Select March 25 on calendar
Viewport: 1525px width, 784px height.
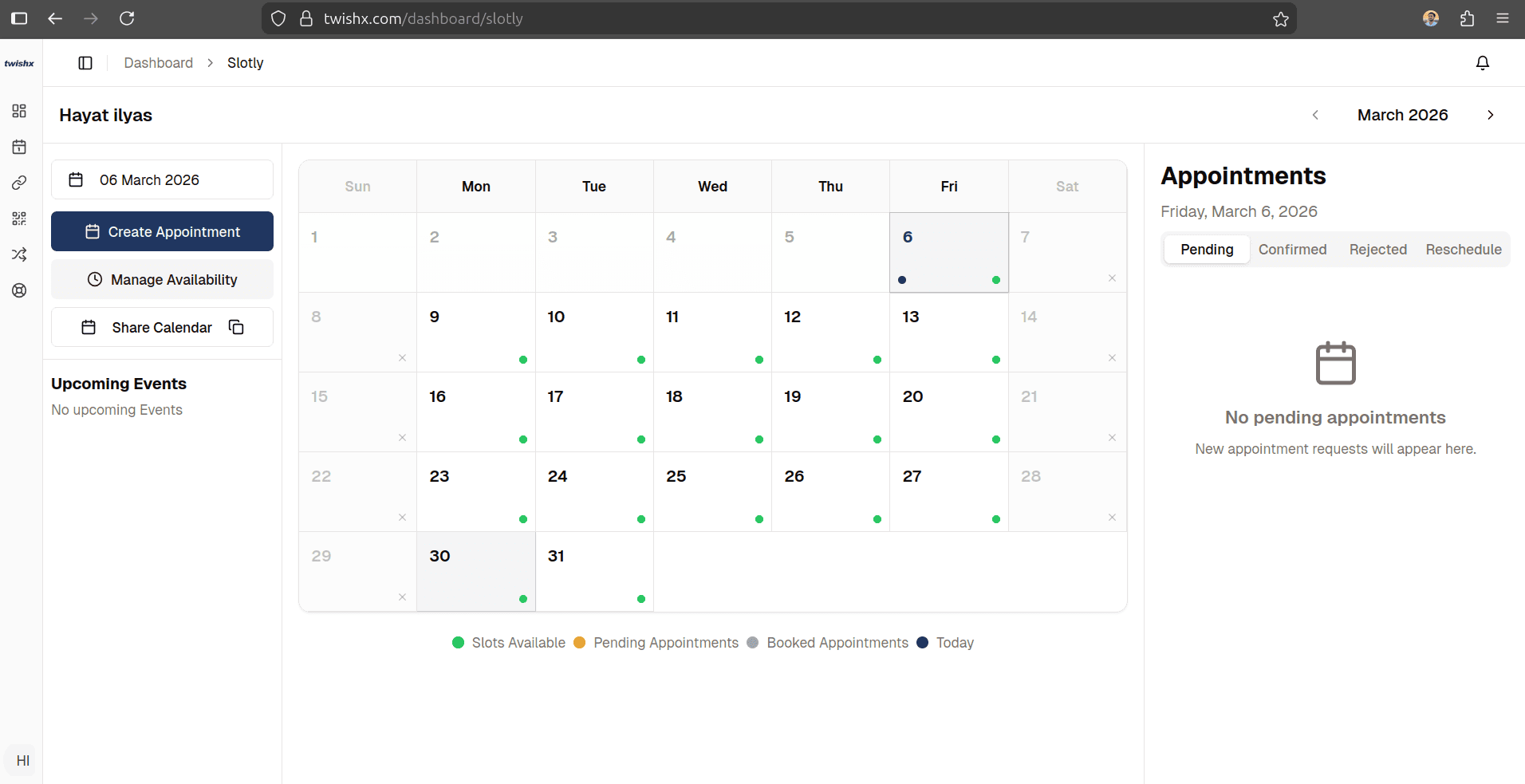[712, 492]
